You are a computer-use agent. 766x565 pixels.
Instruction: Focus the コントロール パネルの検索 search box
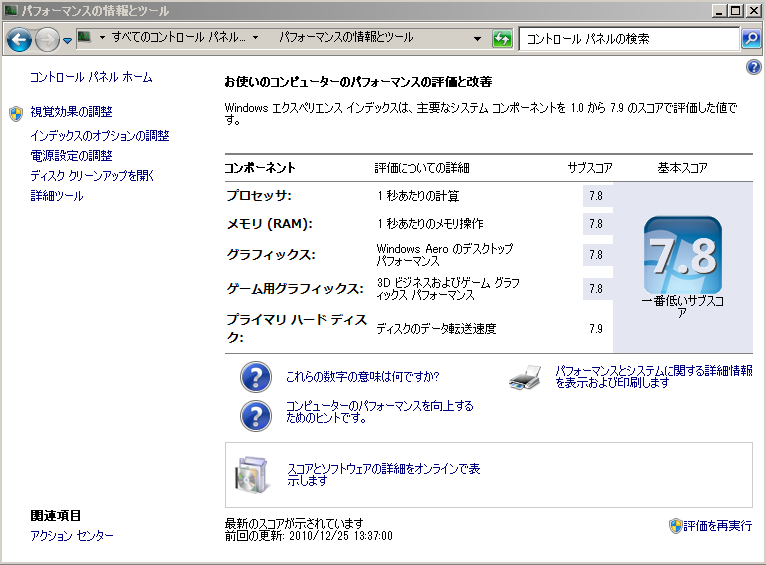(628, 39)
